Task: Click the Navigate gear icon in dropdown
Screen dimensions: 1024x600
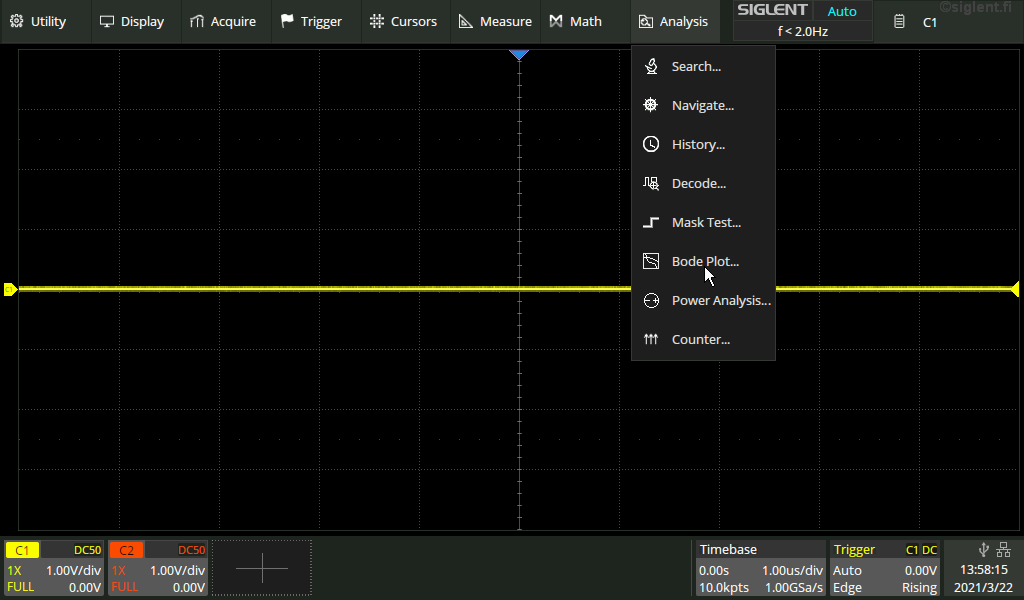Action: click(651, 106)
